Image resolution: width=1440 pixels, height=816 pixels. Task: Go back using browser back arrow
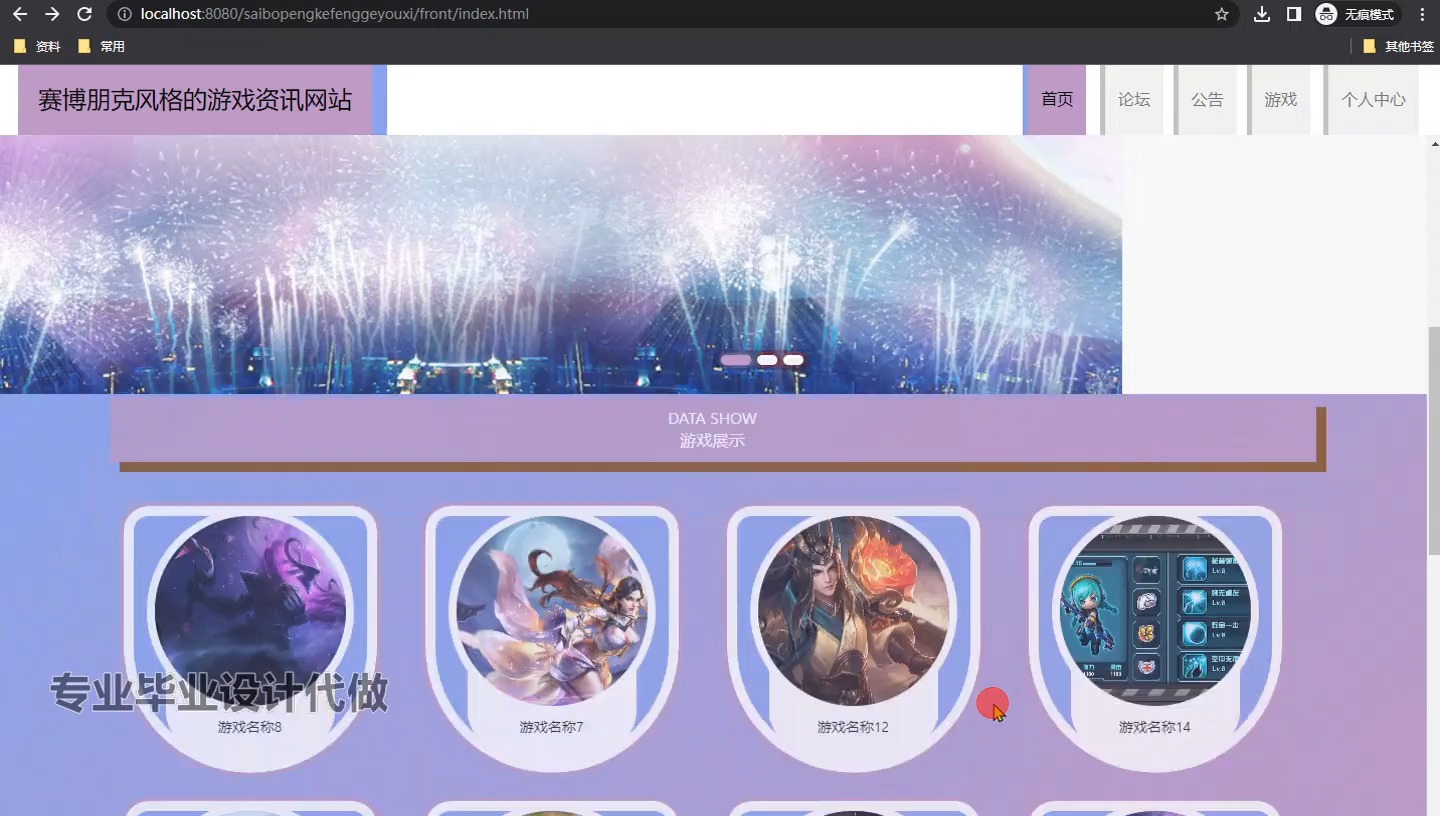click(x=20, y=14)
